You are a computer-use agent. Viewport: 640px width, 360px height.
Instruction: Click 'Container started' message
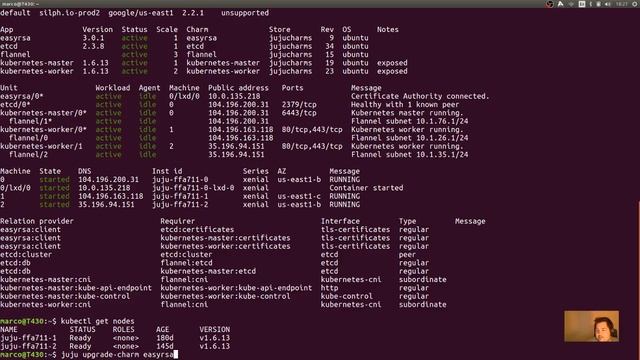click(x=366, y=188)
